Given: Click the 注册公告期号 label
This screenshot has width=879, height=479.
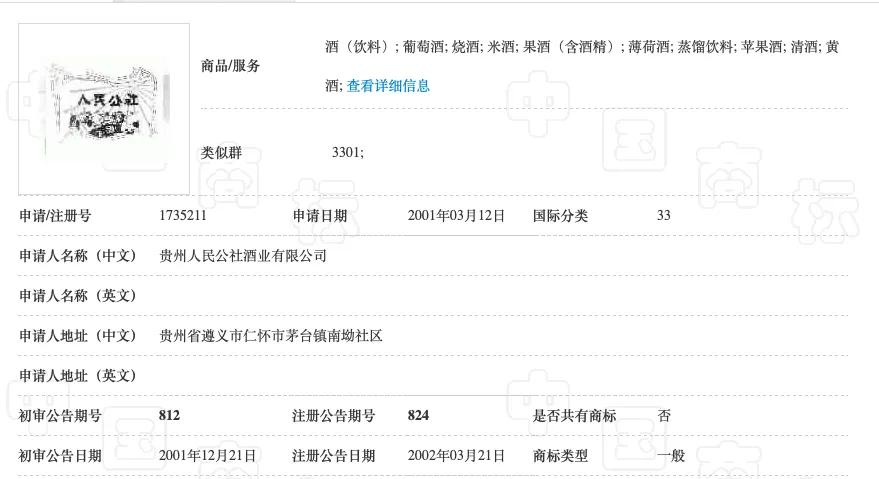Looking at the screenshot, I should pos(334,416).
